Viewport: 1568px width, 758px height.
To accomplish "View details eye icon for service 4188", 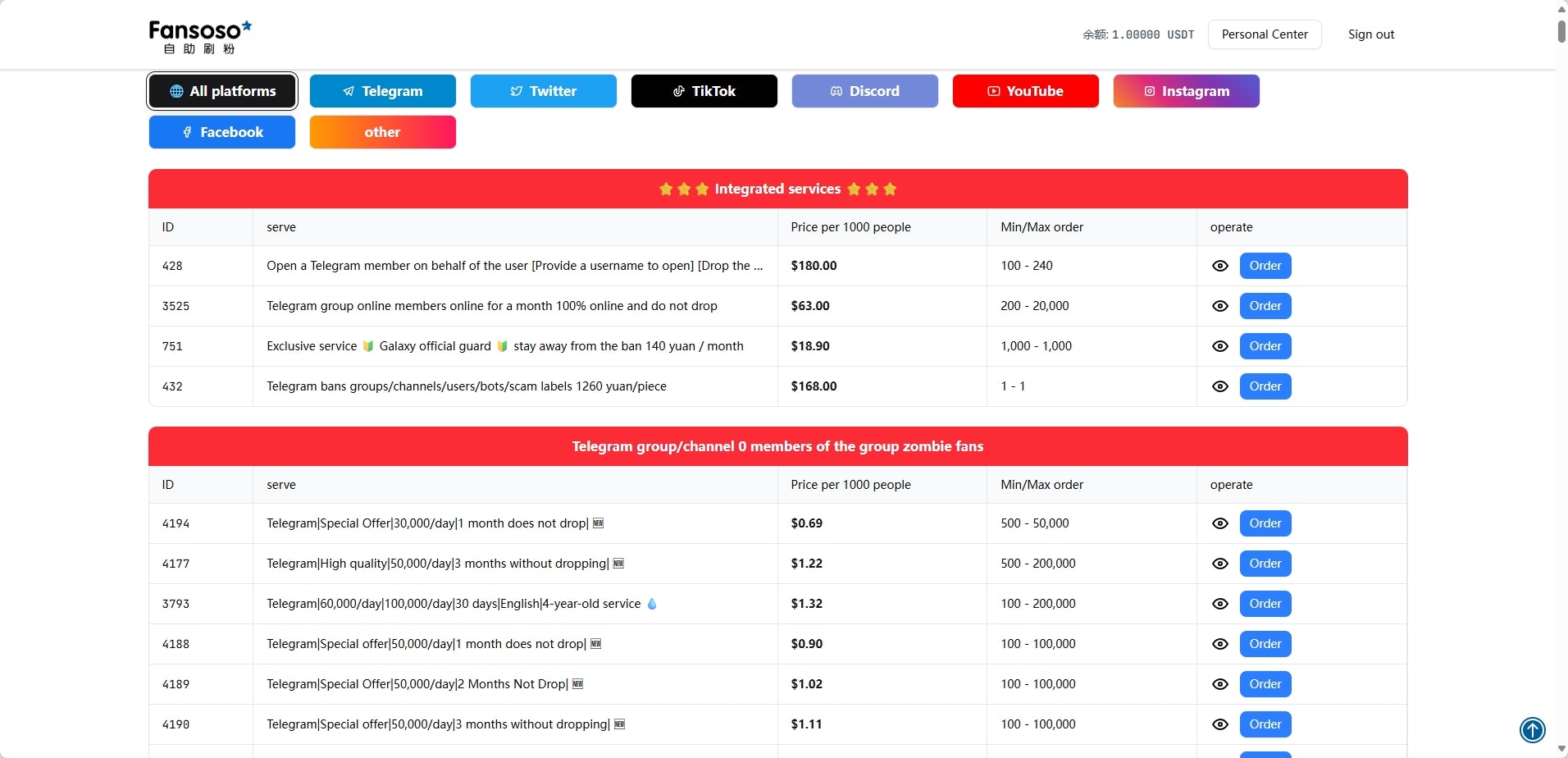I will [1220, 644].
